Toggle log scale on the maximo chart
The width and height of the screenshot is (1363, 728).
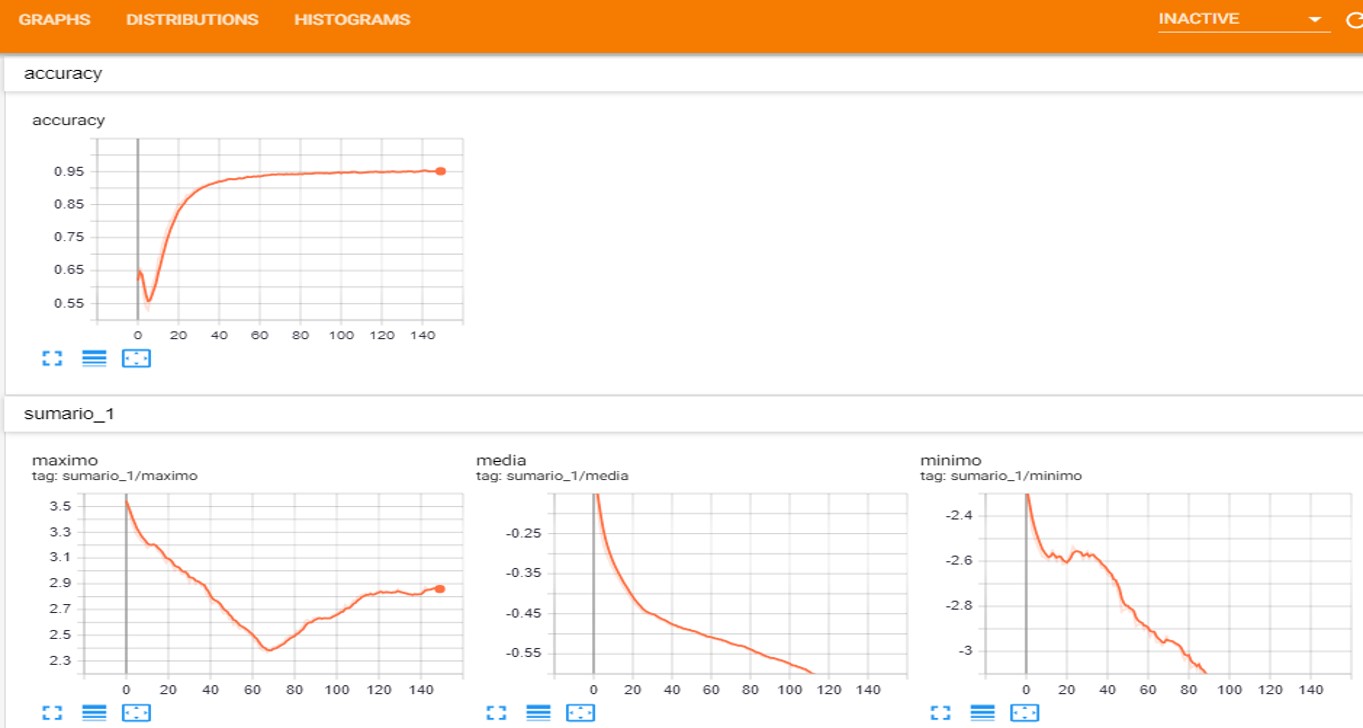pyautogui.click(x=95, y=712)
